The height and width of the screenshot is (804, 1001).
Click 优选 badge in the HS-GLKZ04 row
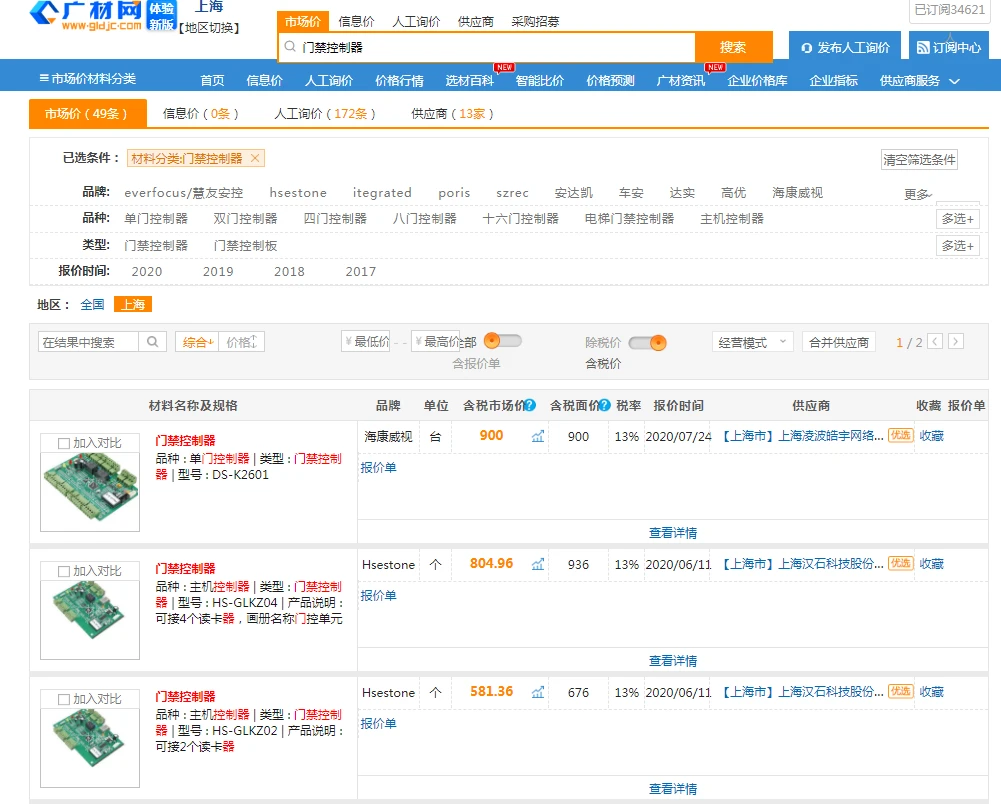[901, 563]
